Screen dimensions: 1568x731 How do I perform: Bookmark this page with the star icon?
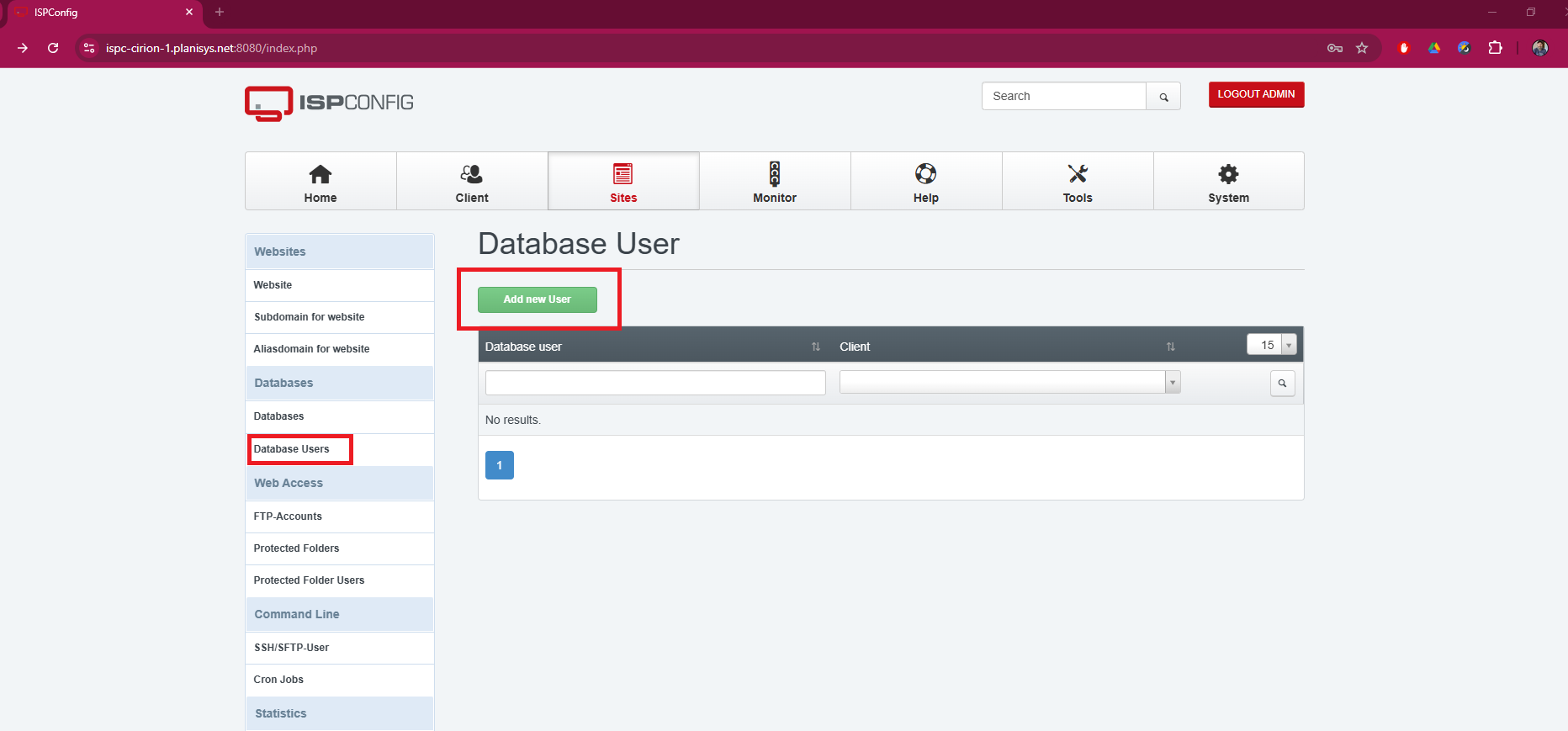click(x=1362, y=48)
